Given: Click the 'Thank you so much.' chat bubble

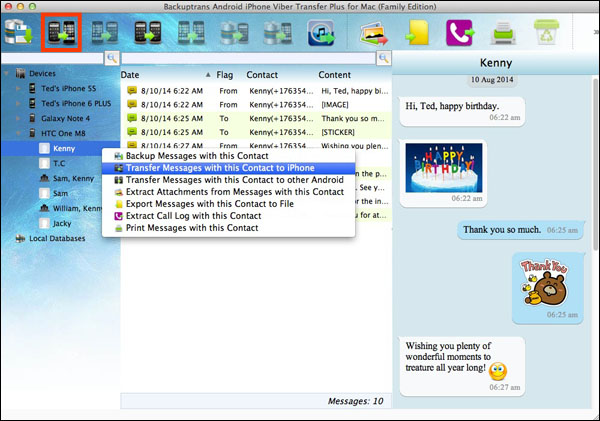Looking at the screenshot, I should [521, 230].
